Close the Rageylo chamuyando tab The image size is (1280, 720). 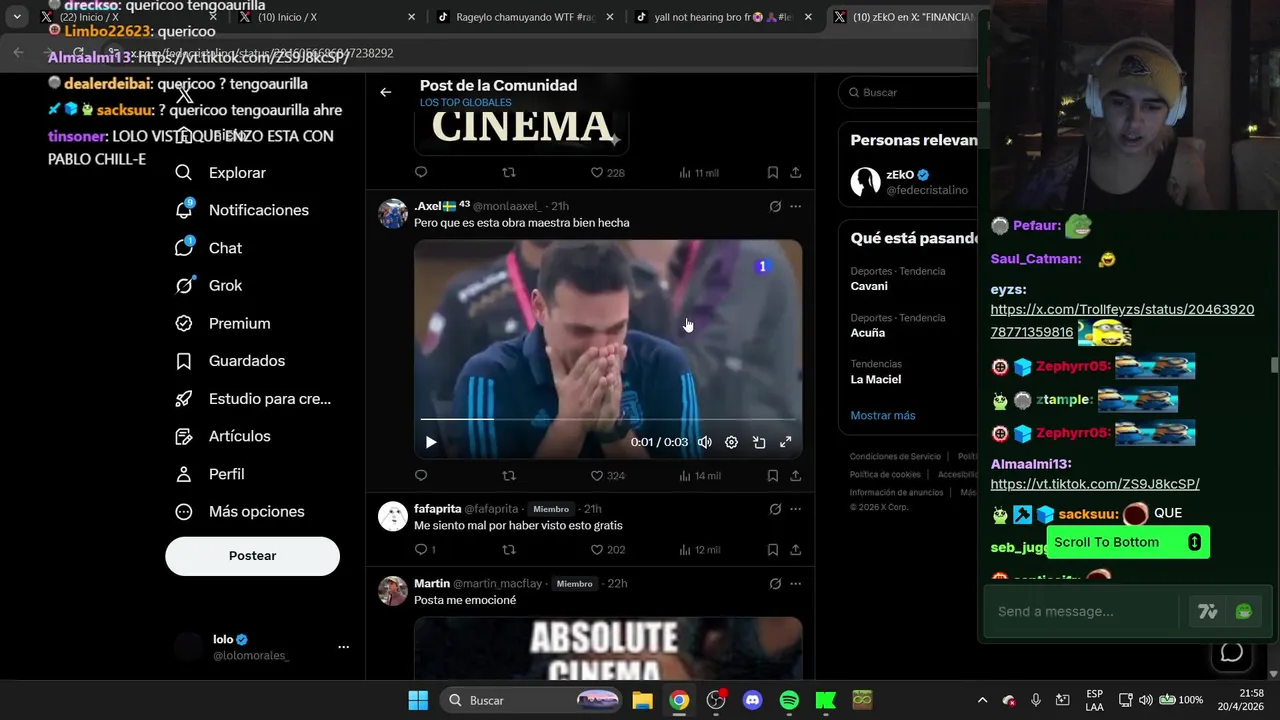click(x=609, y=17)
